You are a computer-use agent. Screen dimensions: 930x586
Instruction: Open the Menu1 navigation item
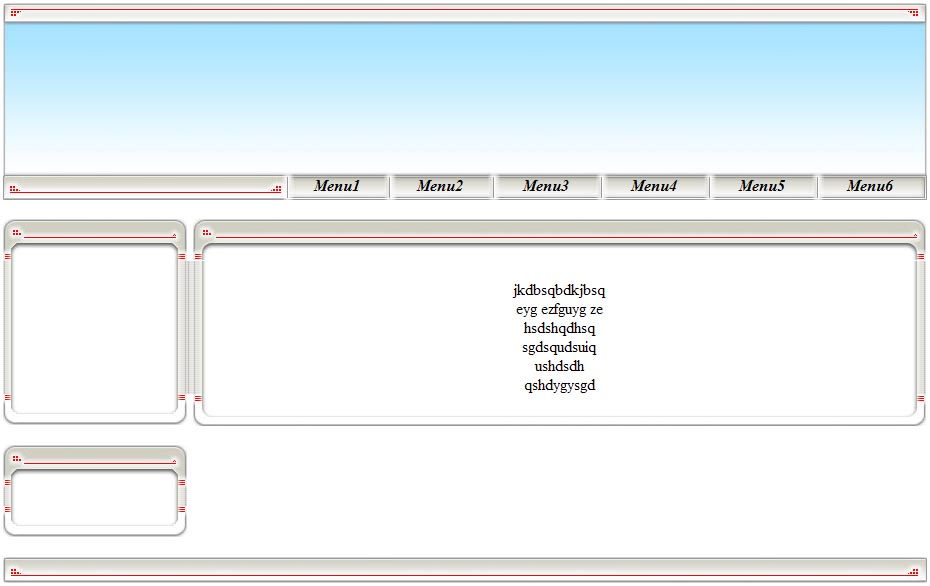337,186
